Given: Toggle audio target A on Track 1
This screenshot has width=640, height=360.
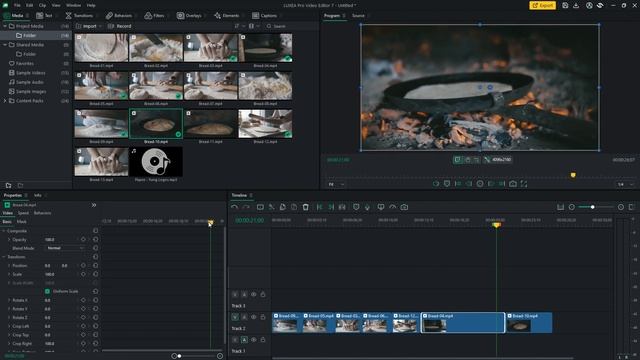Looking at the screenshot, I should pyautogui.click(x=244, y=340).
